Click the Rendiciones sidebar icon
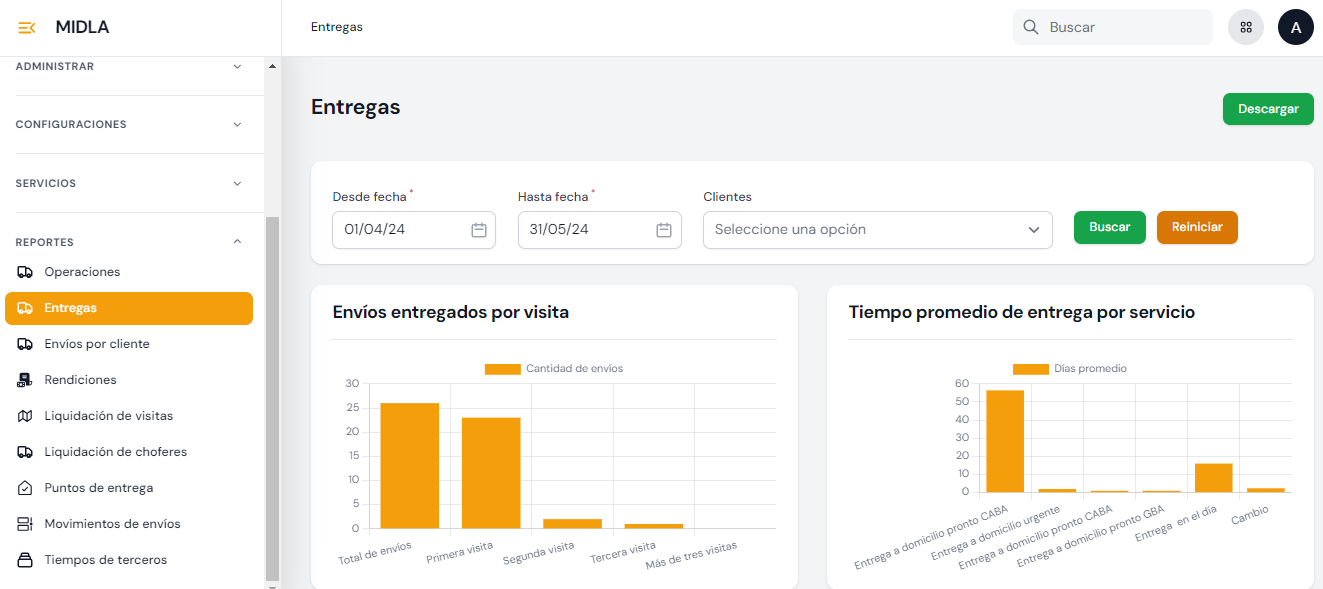 (x=25, y=380)
